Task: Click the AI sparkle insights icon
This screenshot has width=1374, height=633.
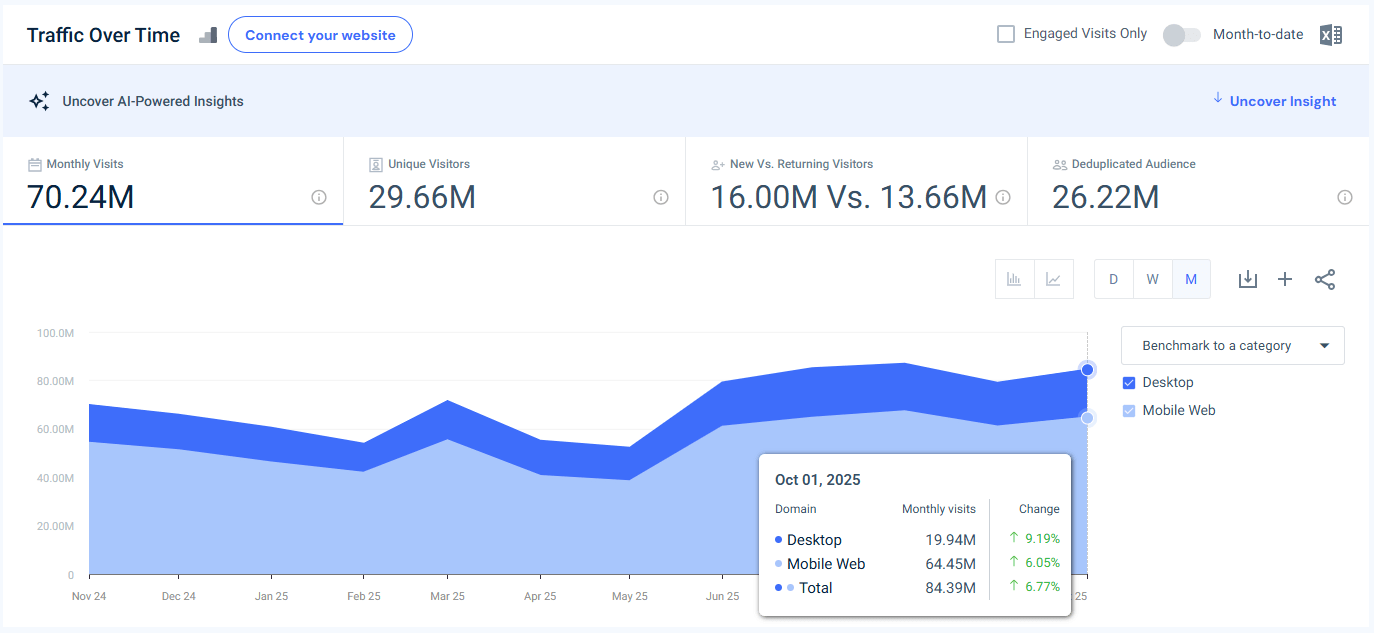Action: point(39,100)
